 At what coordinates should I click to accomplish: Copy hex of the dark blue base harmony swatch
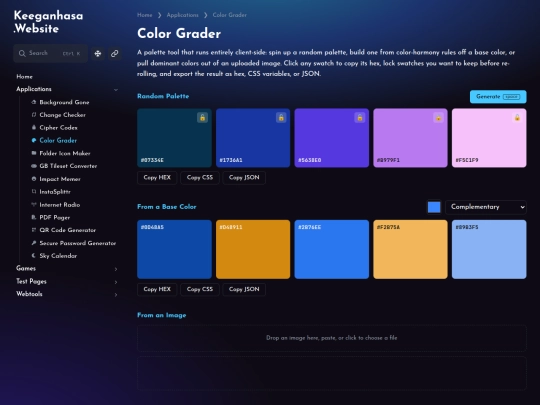(174, 249)
